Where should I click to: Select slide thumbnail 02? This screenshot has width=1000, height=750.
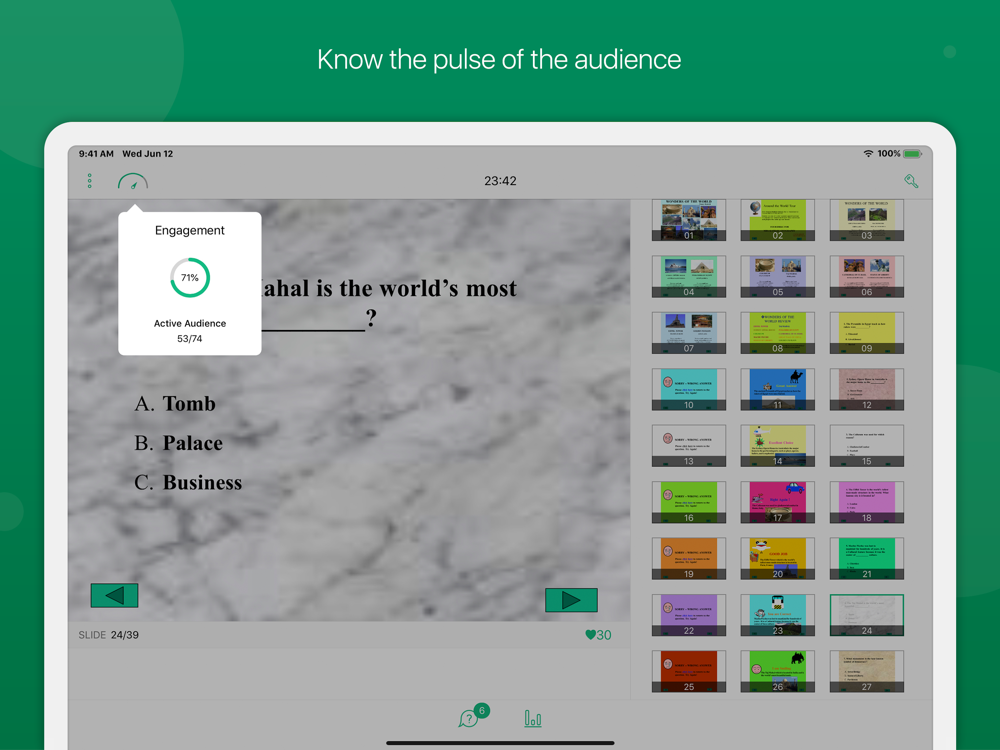click(777, 220)
